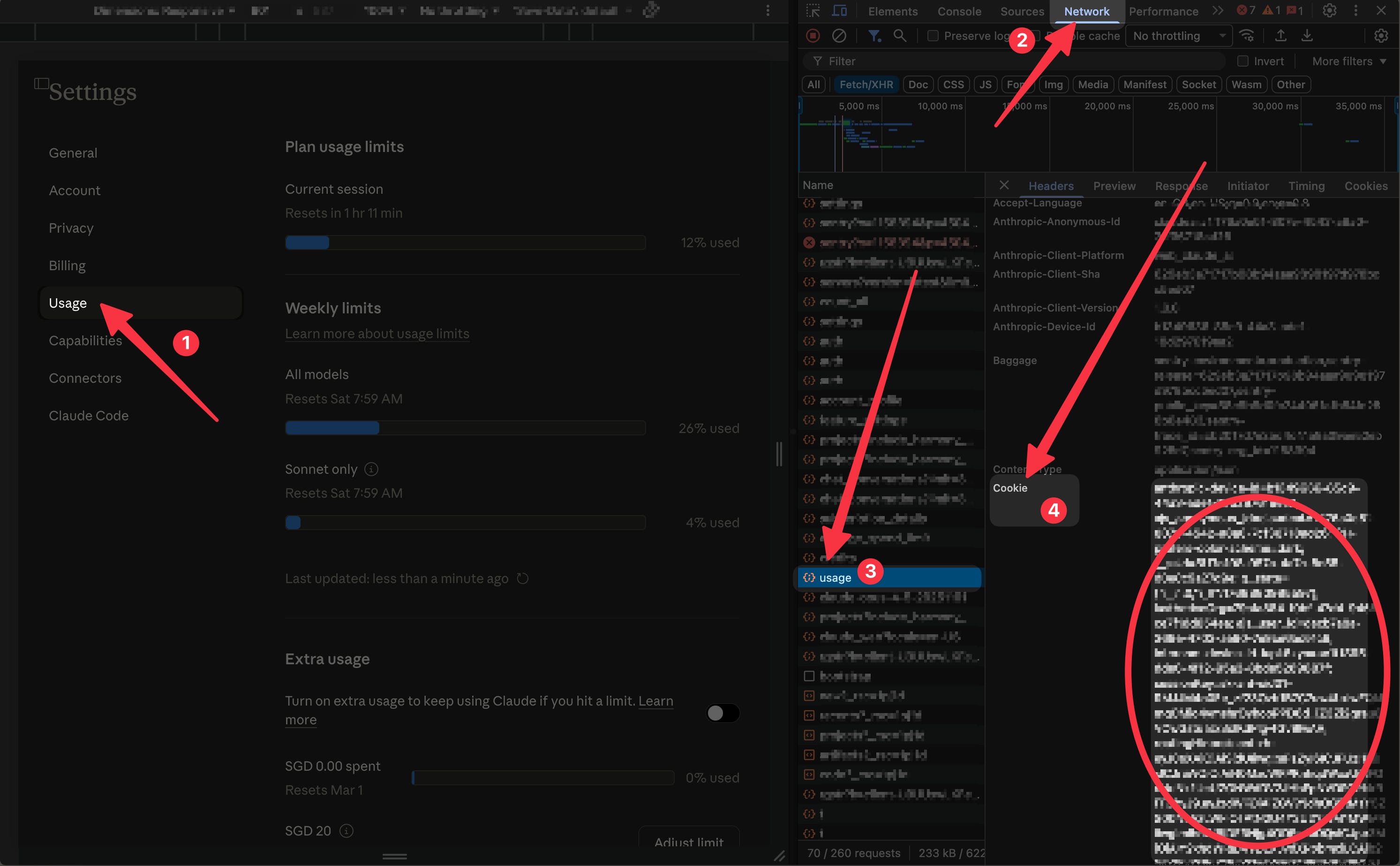Click the All models usage progress bar
The width and height of the screenshot is (1400, 866).
pos(465,428)
